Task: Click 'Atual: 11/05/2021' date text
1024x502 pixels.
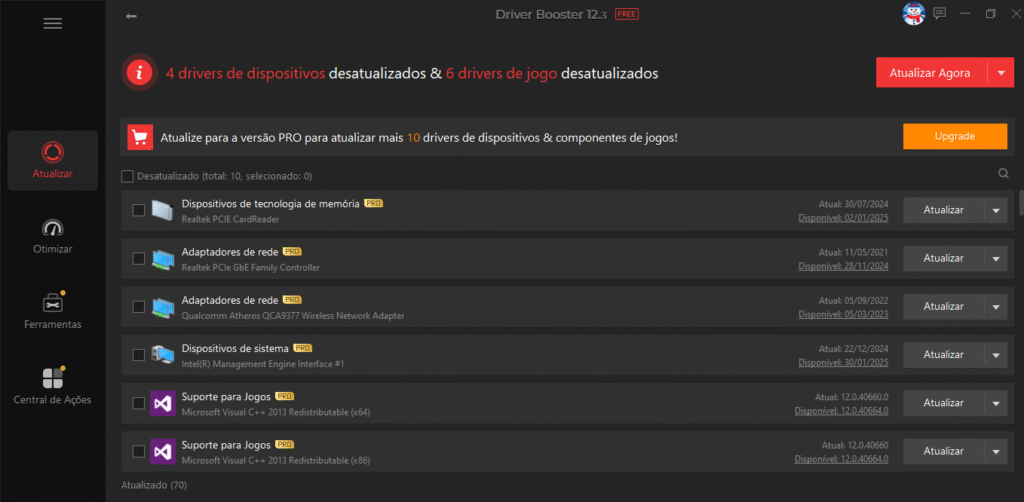Action: (x=854, y=252)
